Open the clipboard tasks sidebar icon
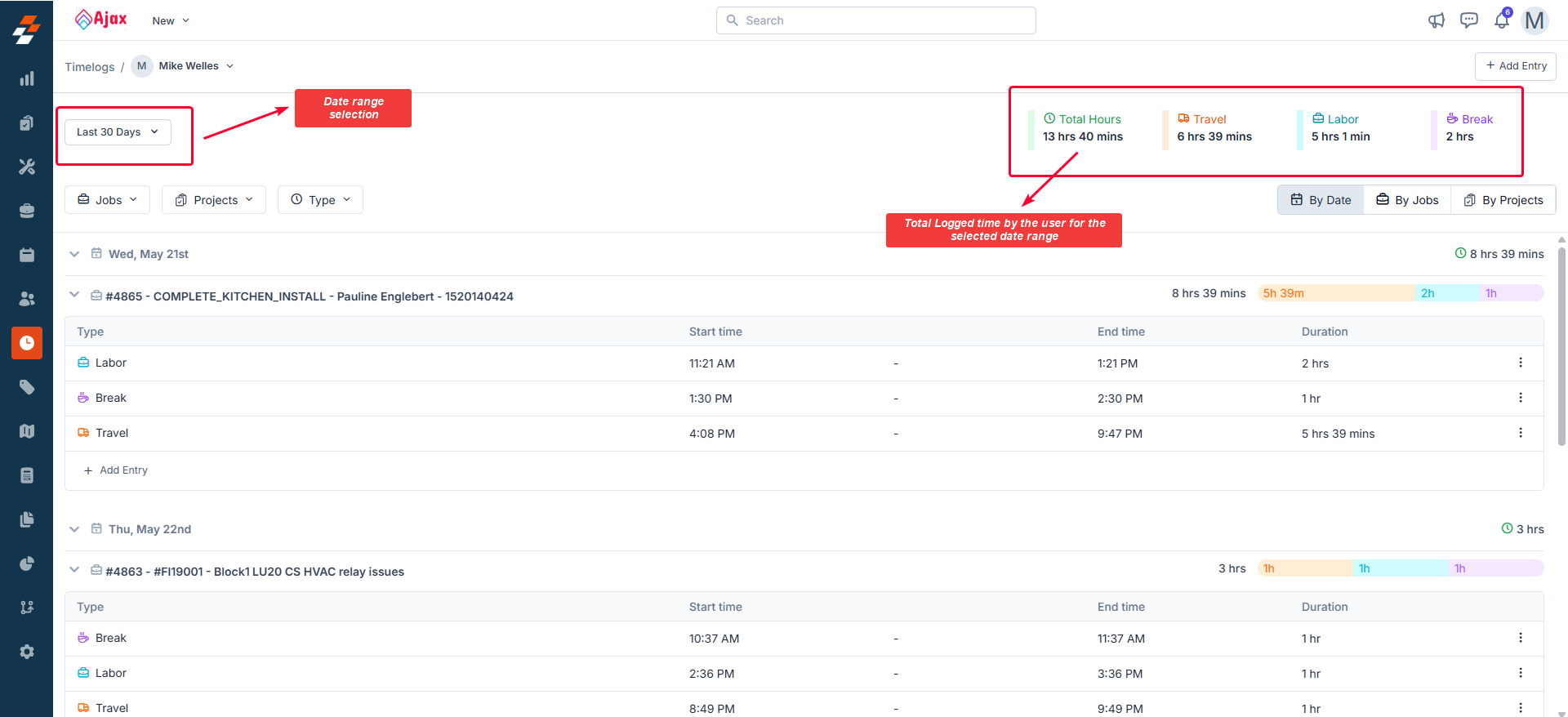Screen dimensions: 1568x717 pos(27,122)
